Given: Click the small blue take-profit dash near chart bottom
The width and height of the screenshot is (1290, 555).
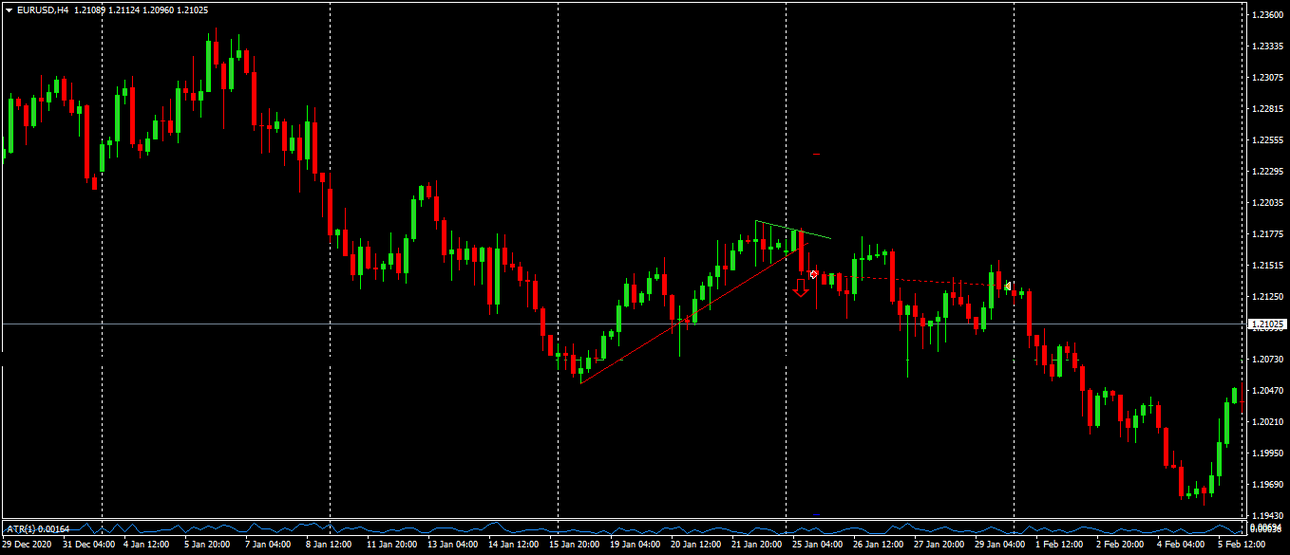Looking at the screenshot, I should coord(817,514).
